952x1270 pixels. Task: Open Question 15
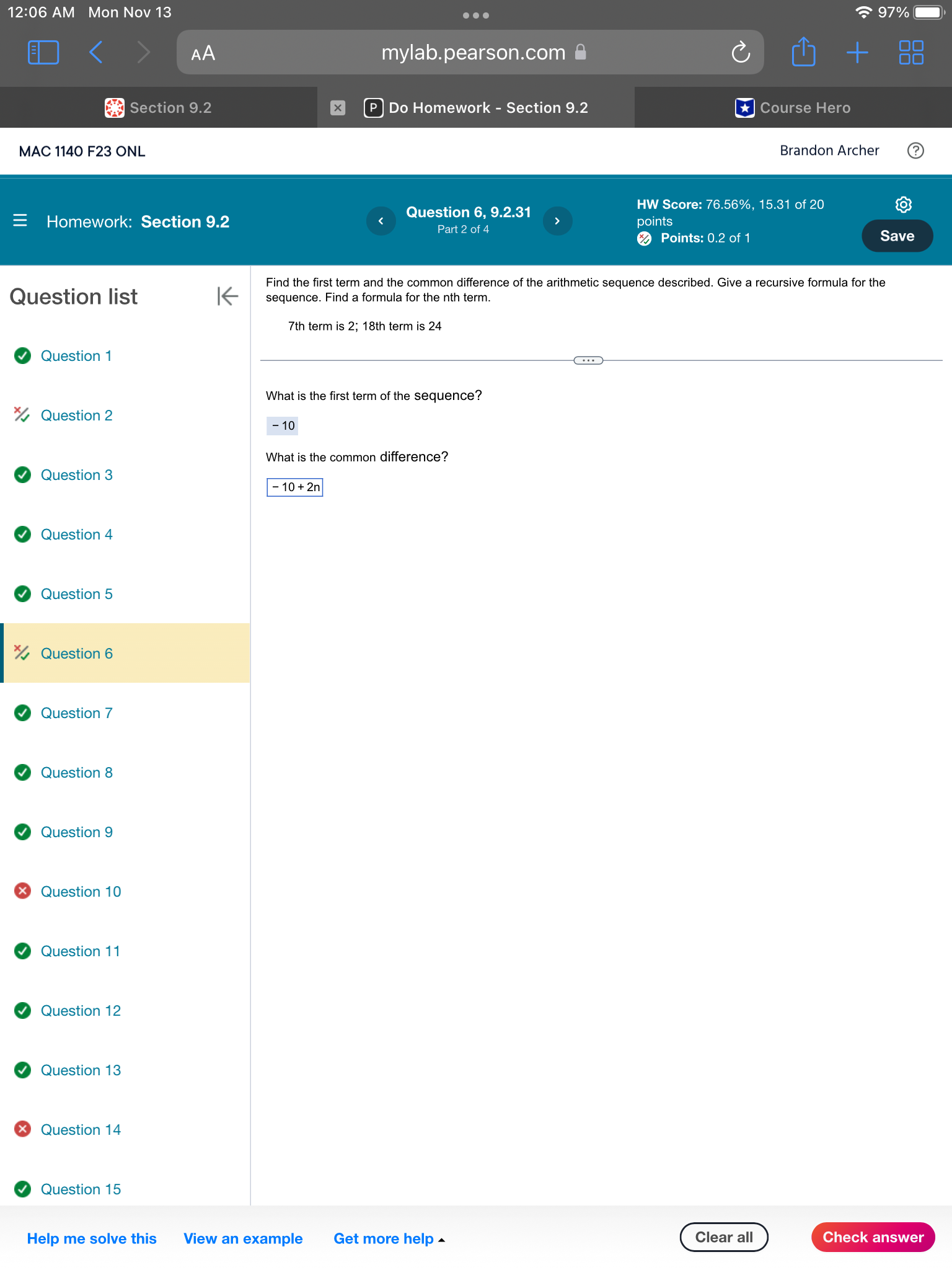[81, 1189]
